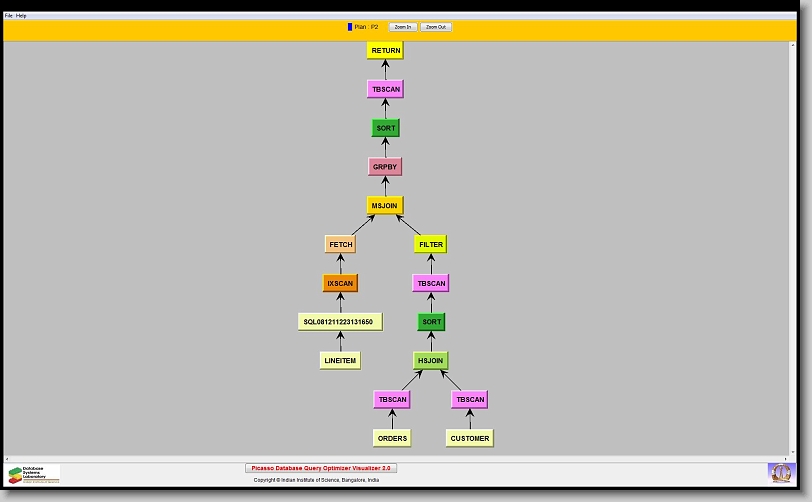The width and height of the screenshot is (812, 502).
Task: Select the FILTER node
Action: coord(430,244)
